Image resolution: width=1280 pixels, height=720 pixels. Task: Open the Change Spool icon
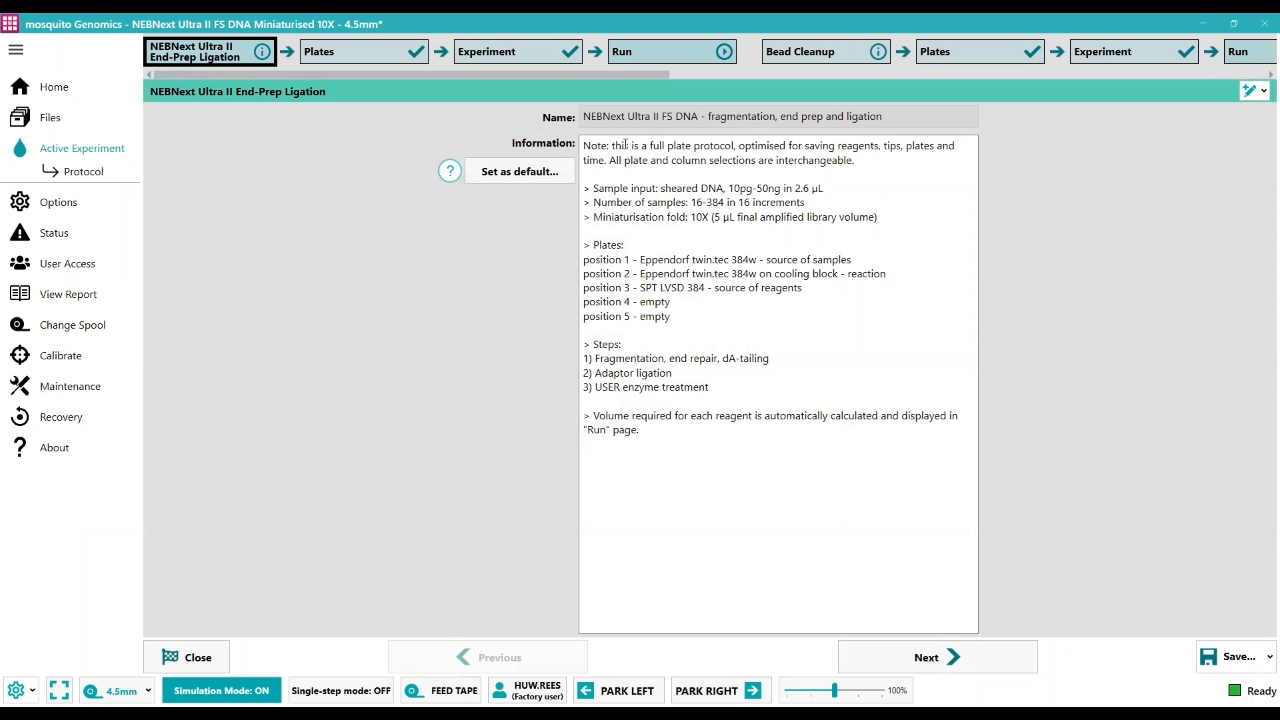pos(20,325)
